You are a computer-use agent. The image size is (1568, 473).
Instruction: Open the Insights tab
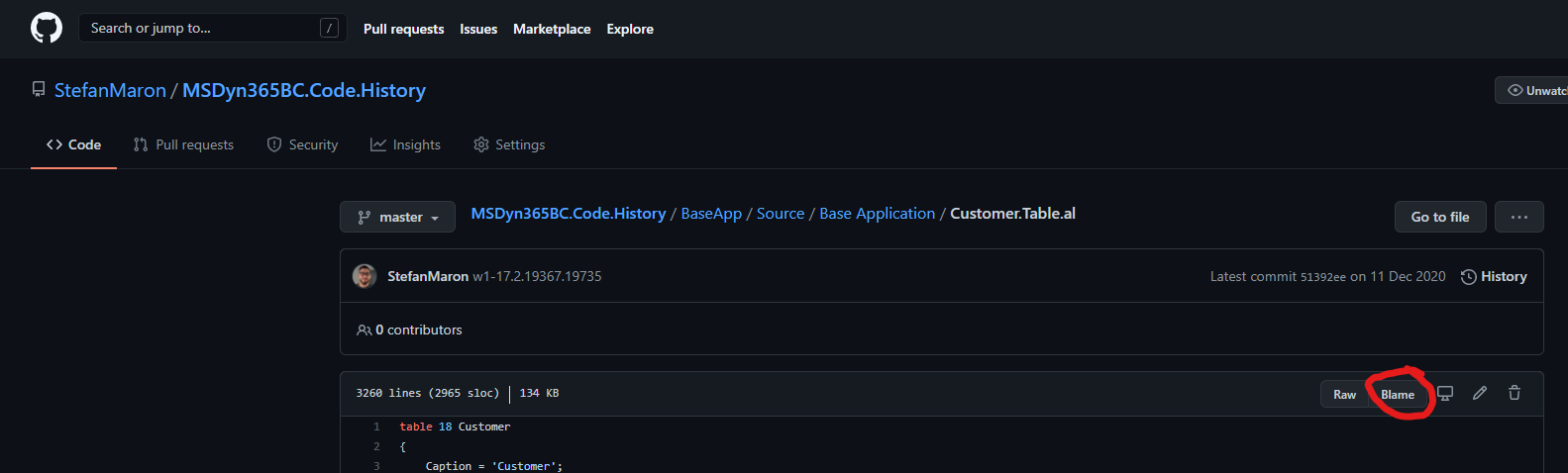point(405,144)
